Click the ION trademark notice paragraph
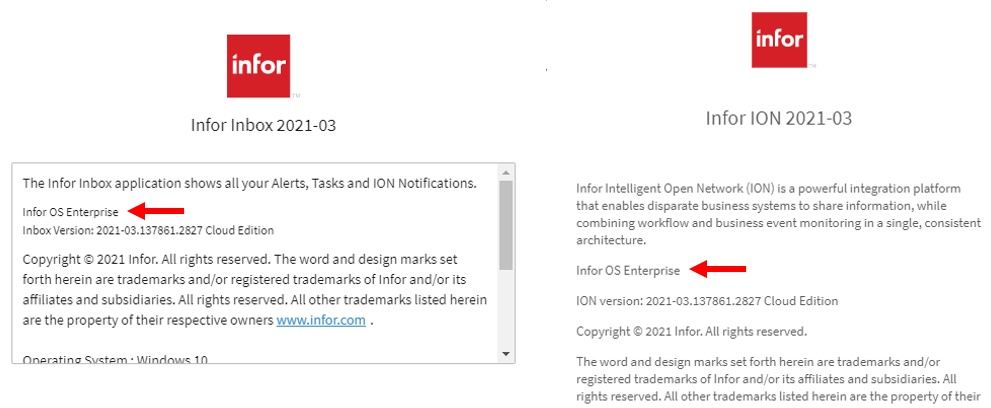This screenshot has width=991, height=408. pyautogui.click(x=768, y=379)
